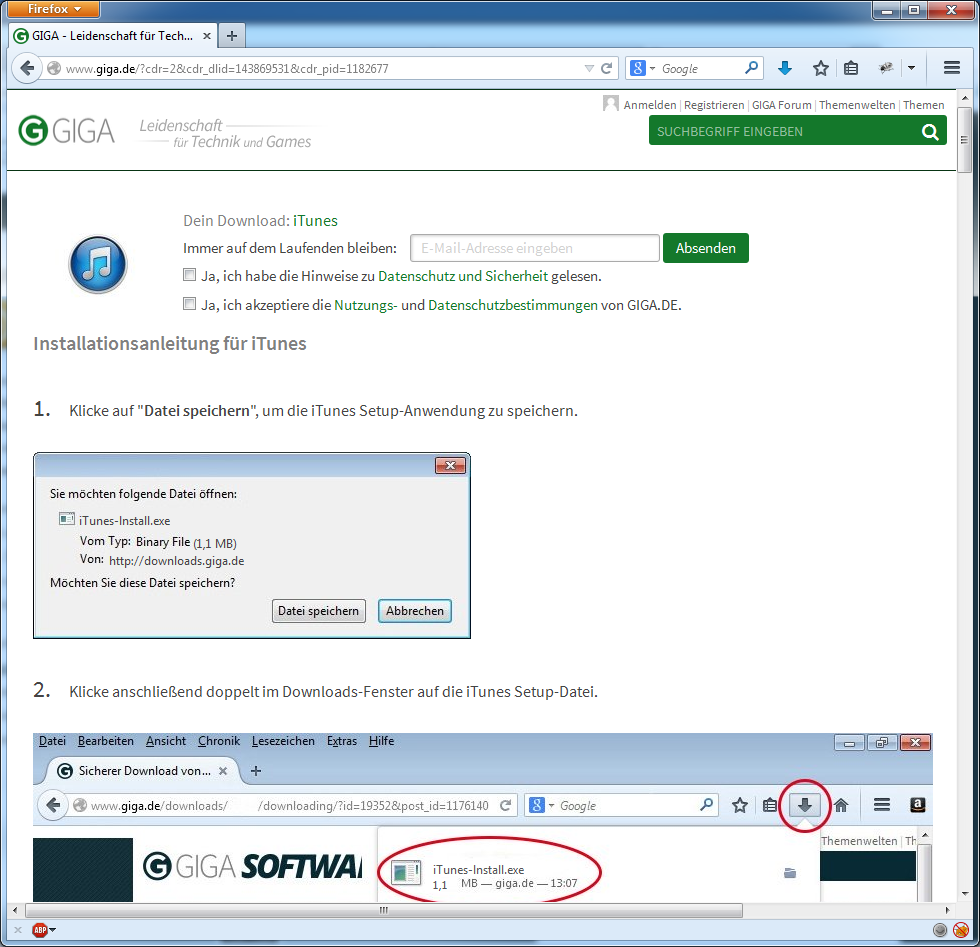Open the Nutzungs- link
The height and width of the screenshot is (947, 980).
[366, 305]
